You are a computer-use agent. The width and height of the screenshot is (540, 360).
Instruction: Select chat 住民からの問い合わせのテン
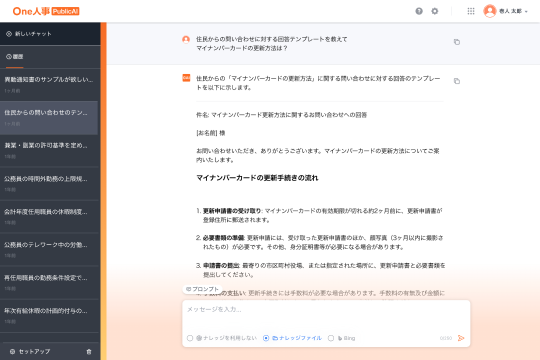click(49, 118)
